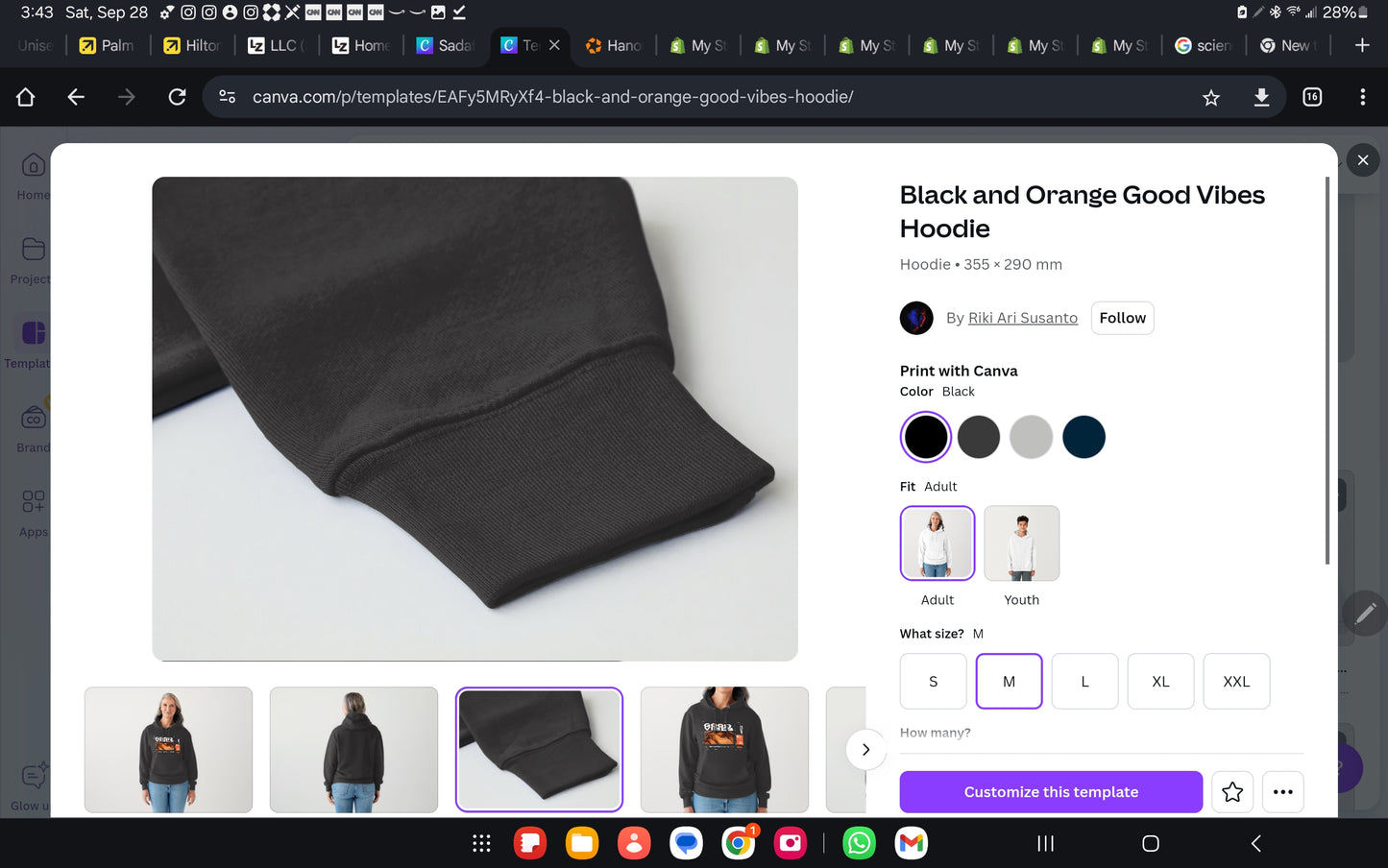This screenshot has height=868, width=1388.
Task: Choose size XL
Action: 1160,682
